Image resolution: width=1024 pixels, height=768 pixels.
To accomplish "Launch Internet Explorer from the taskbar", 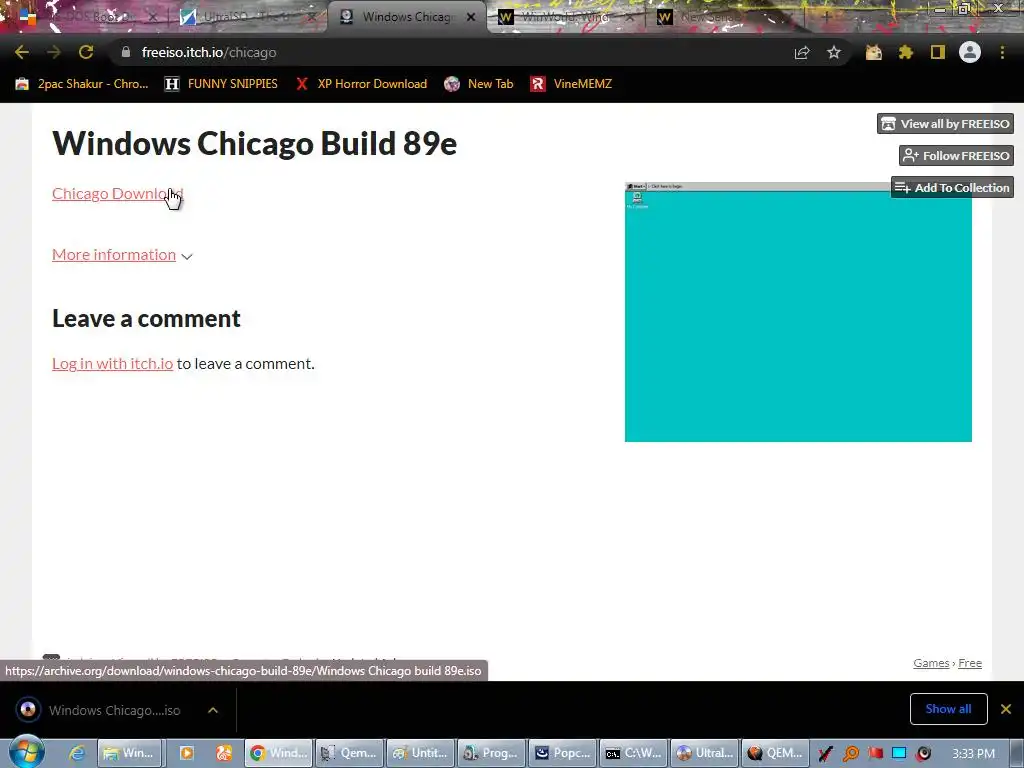I will click(x=76, y=753).
